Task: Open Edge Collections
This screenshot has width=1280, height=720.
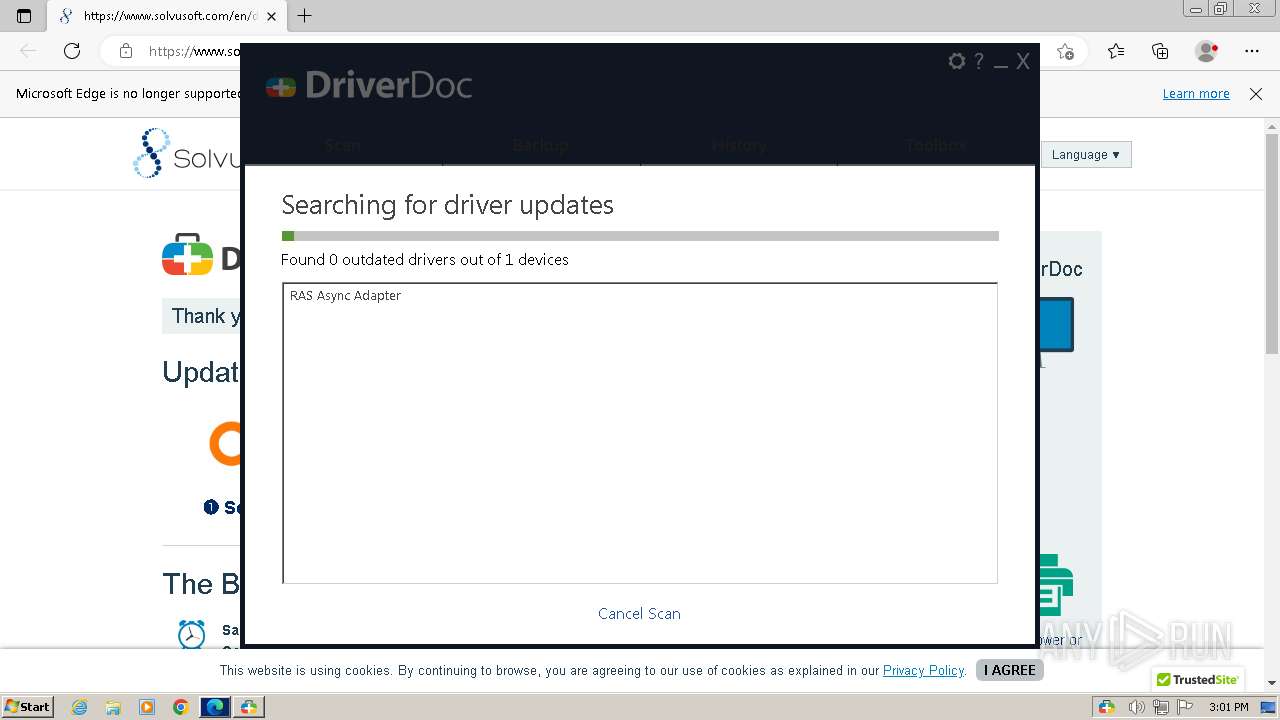Action: coord(1160,51)
